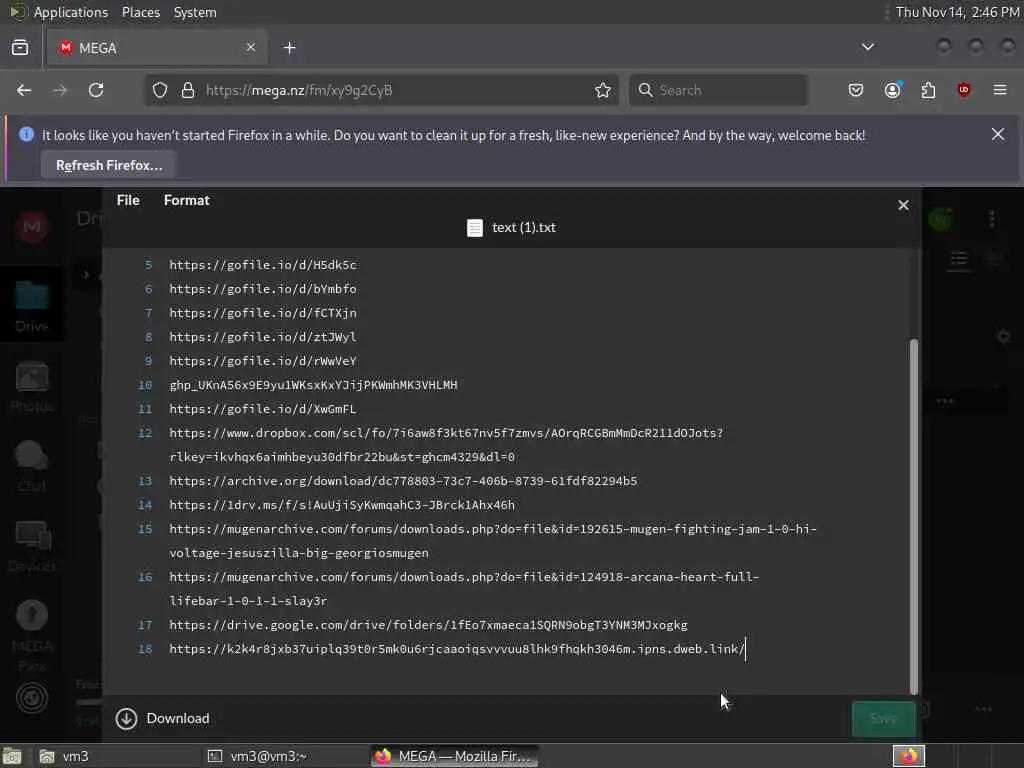Click the mega.nz address bar
1024x768 pixels.
point(382,90)
